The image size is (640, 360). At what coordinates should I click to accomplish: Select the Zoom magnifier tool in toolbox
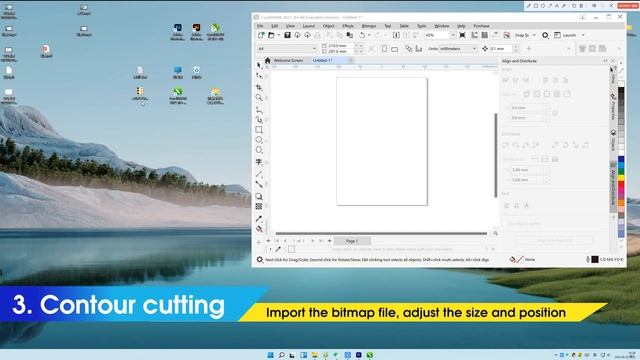pyautogui.click(x=259, y=98)
